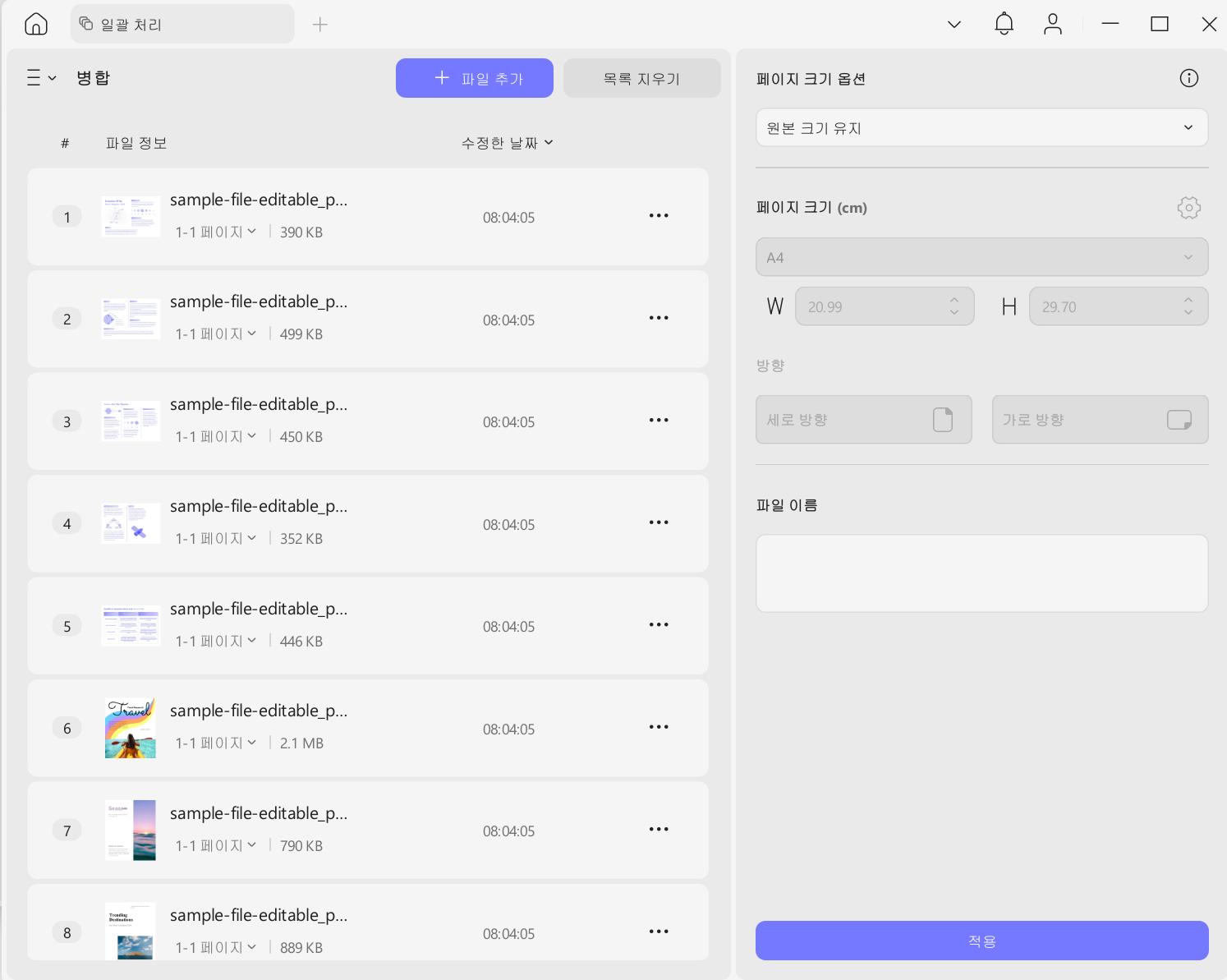This screenshot has height=980, width=1227.
Task: Select 세로 방향 portrait orientation
Action: [863, 420]
